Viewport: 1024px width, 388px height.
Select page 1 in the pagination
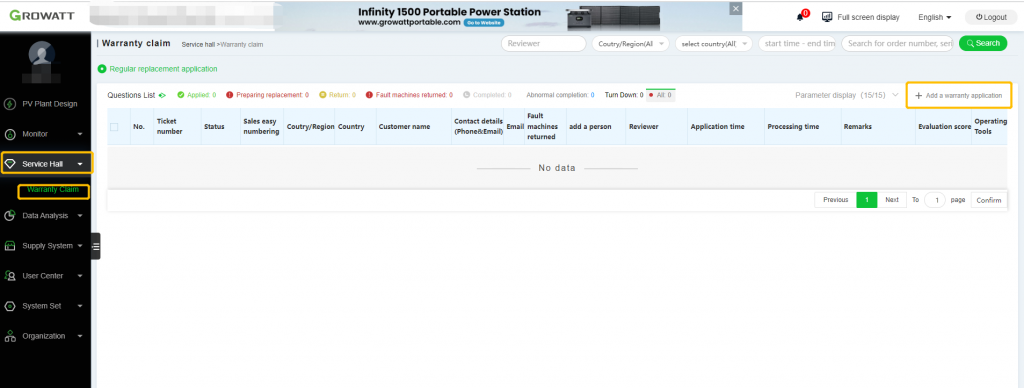click(x=867, y=200)
